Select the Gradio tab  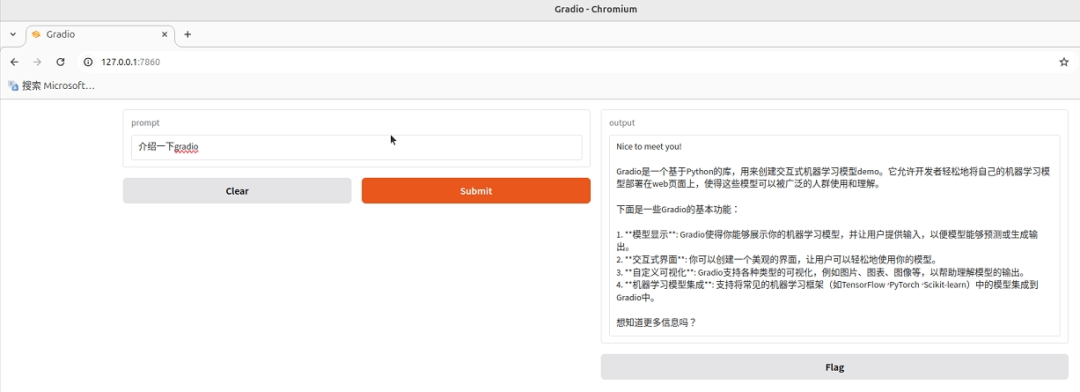101,34
